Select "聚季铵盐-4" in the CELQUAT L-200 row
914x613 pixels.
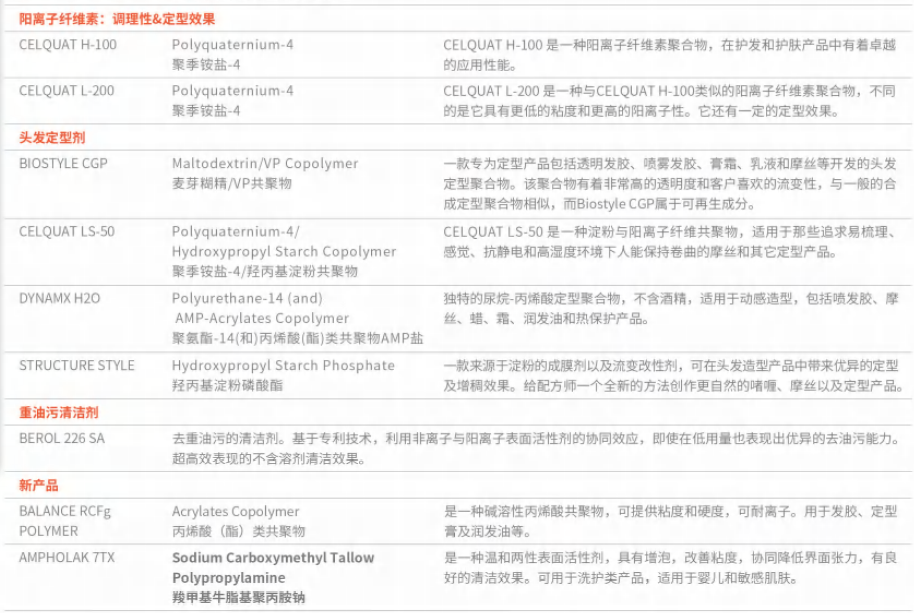tap(206, 111)
